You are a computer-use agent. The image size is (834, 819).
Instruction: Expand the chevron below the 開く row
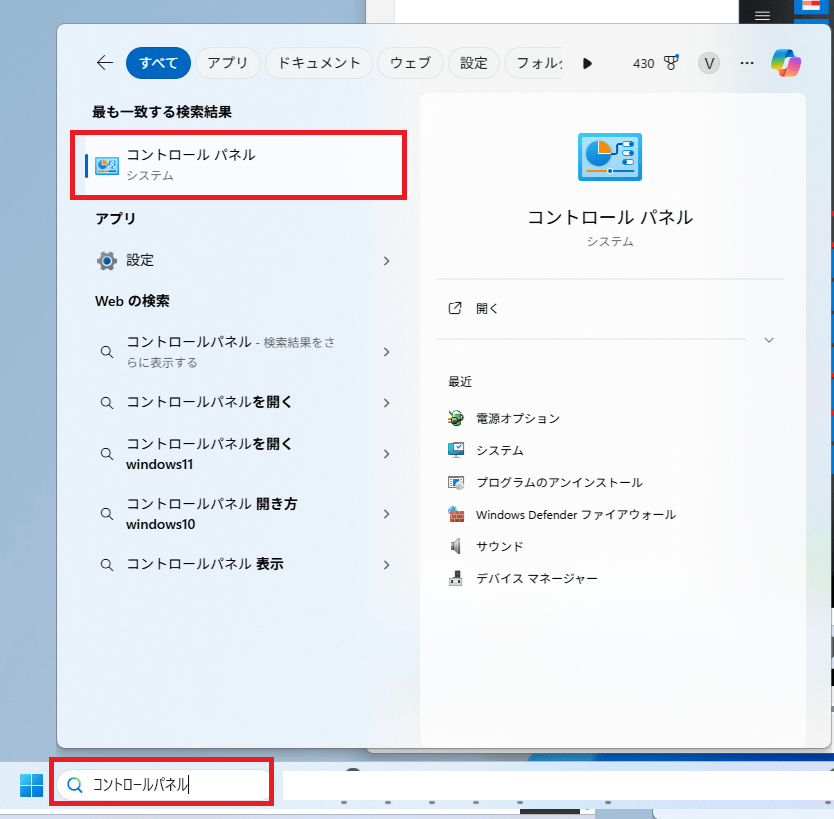769,340
